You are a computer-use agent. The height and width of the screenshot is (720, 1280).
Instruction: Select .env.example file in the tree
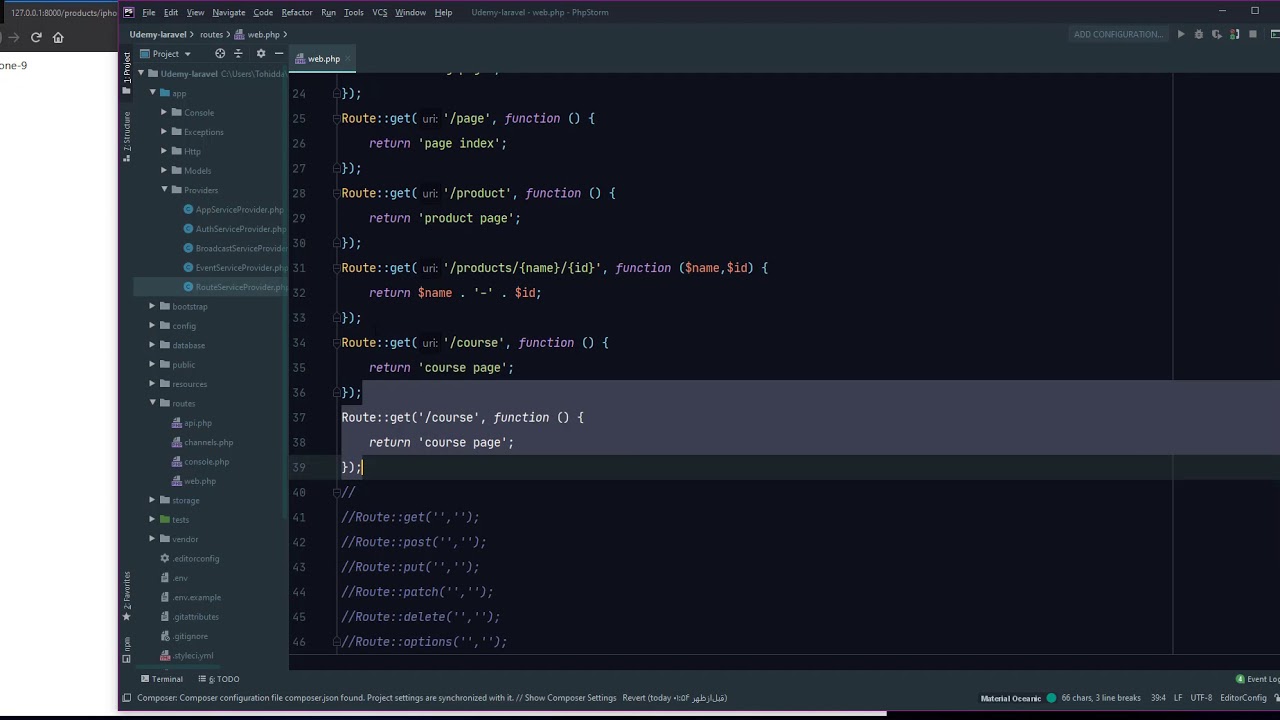pyautogui.click(x=196, y=597)
